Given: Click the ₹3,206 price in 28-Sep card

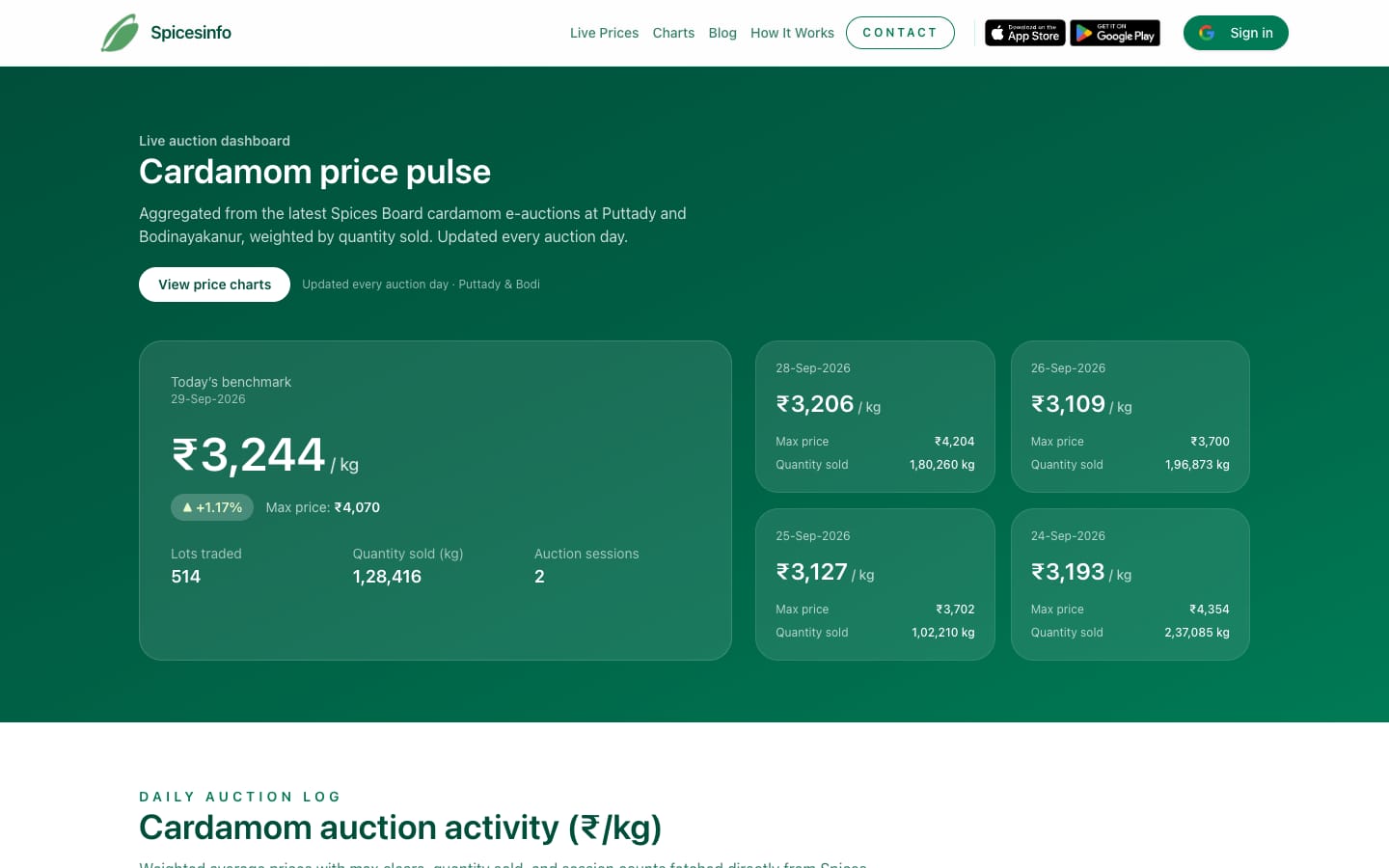Looking at the screenshot, I should [x=815, y=404].
